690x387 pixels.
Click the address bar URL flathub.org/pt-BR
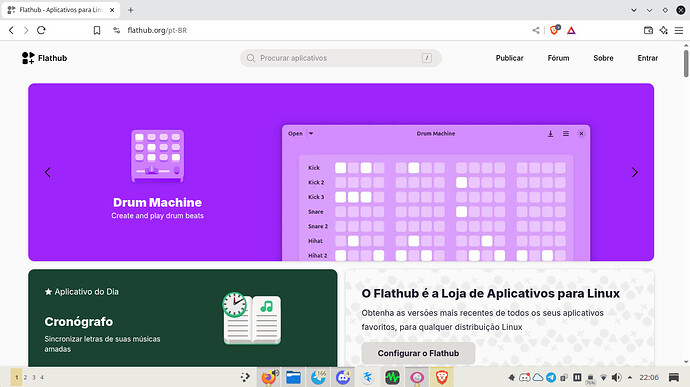[157, 30]
